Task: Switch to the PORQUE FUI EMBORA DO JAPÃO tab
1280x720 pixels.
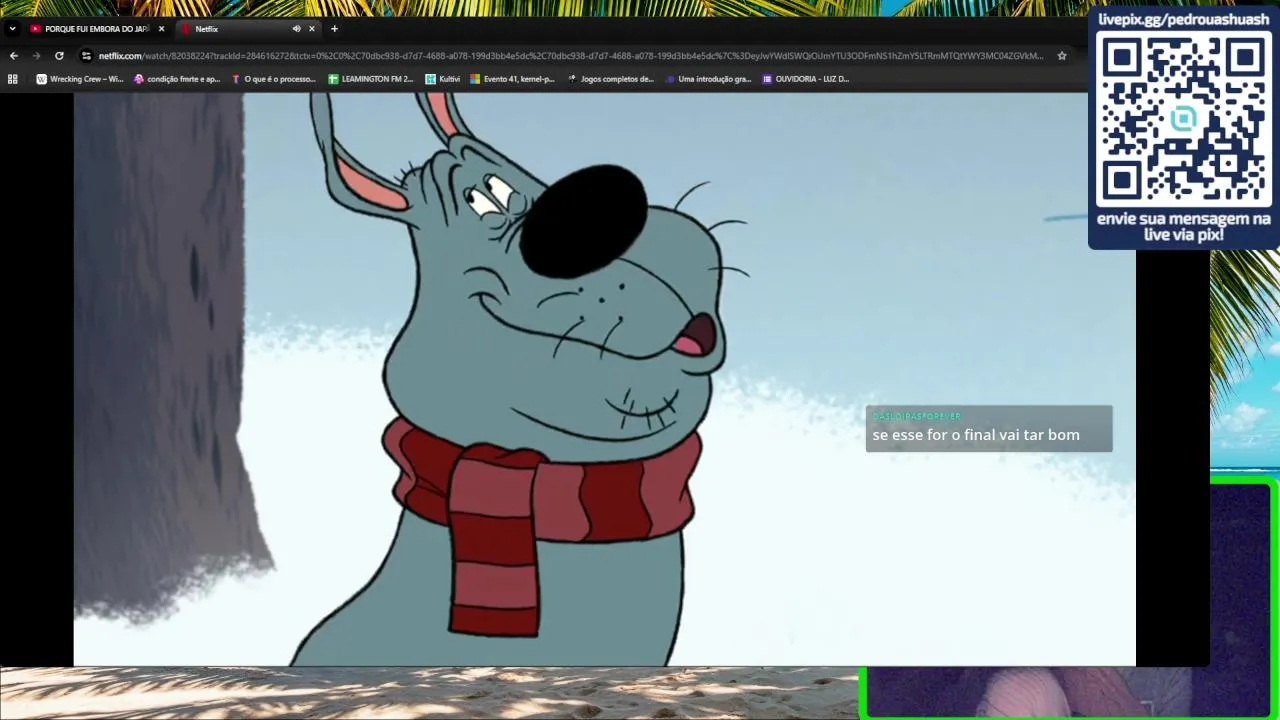Action: (97, 29)
